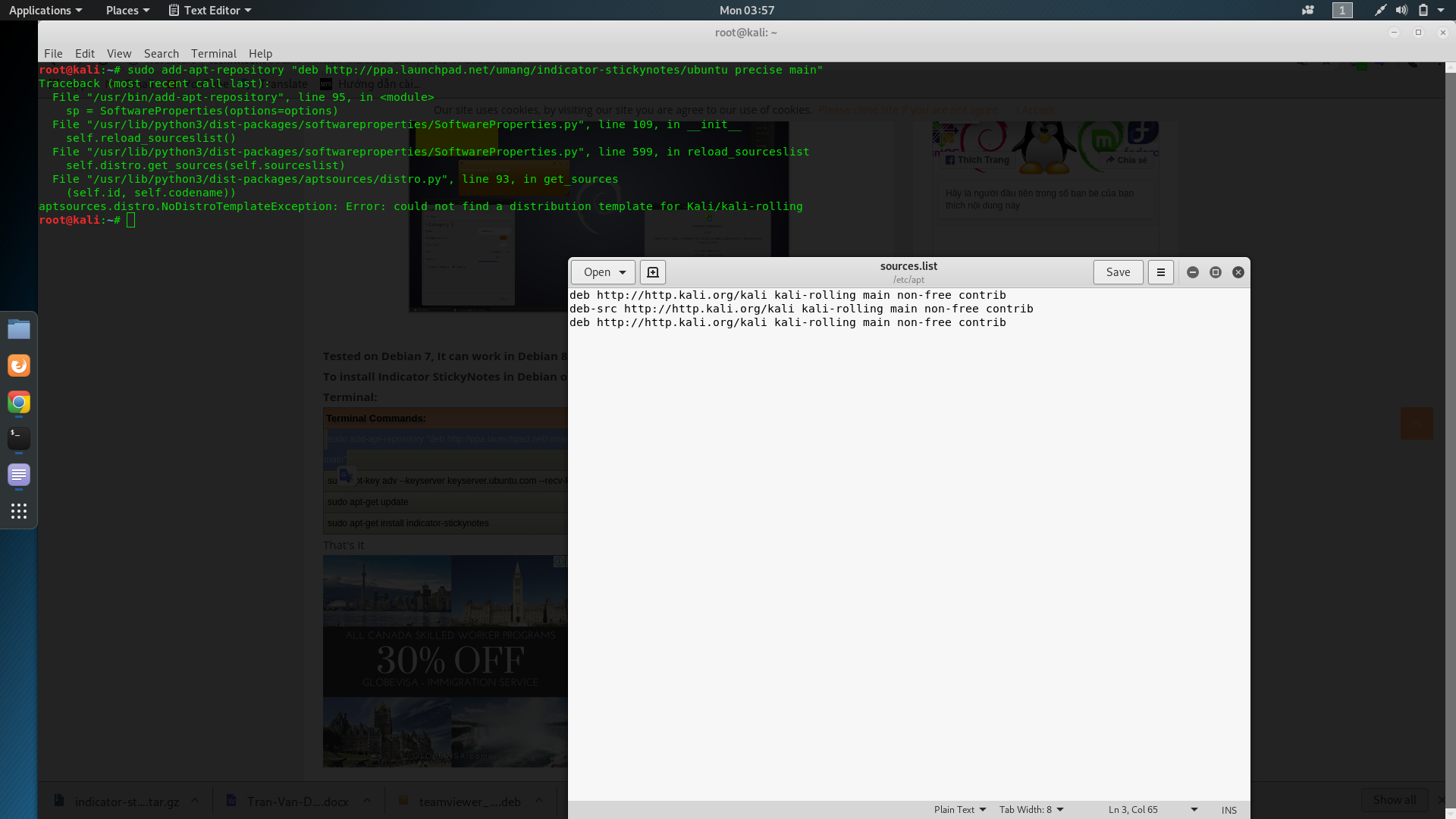Launch Firefox from the dock
The width and height of the screenshot is (1456, 819).
tap(19, 366)
